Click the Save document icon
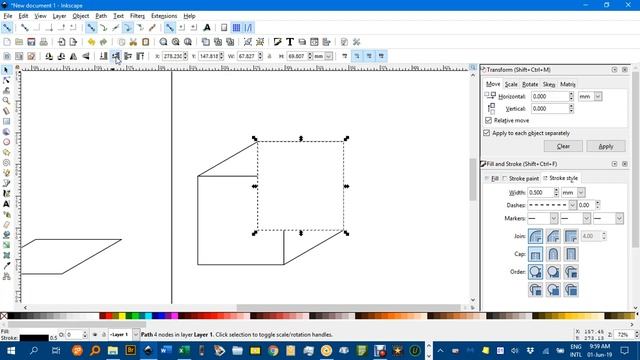Image resolution: width=640 pixels, height=360 pixels. [x=31, y=42]
